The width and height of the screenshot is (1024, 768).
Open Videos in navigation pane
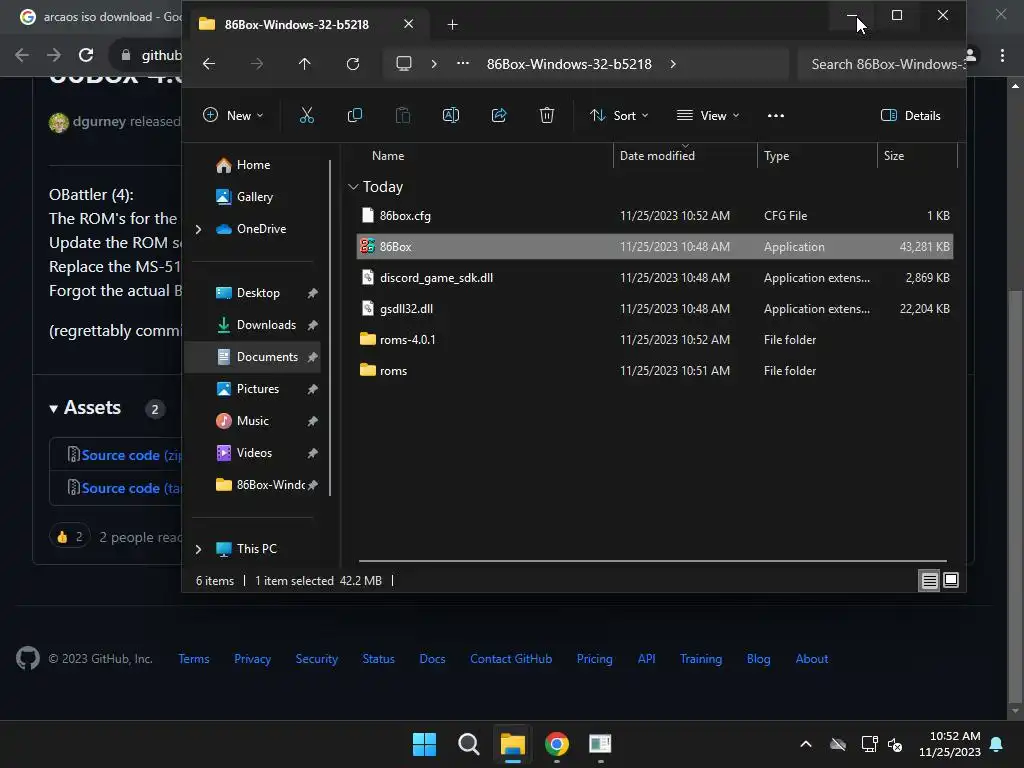254,453
